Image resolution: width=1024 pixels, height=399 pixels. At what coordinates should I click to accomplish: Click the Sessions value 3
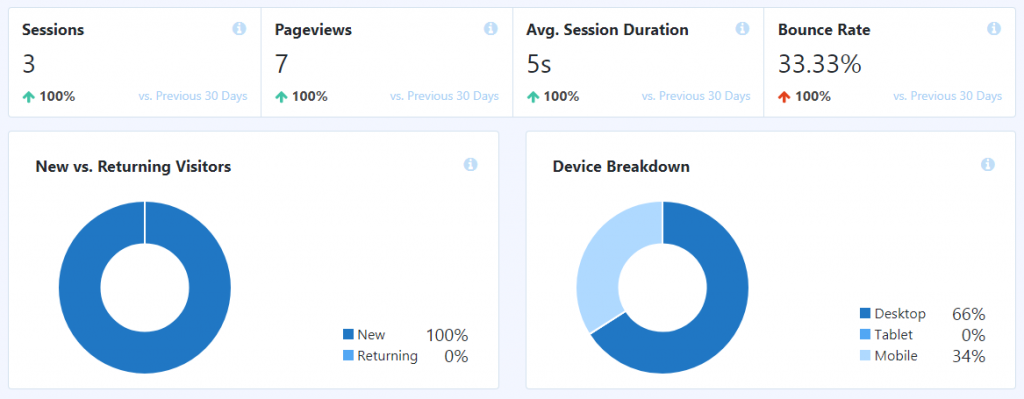click(x=29, y=64)
